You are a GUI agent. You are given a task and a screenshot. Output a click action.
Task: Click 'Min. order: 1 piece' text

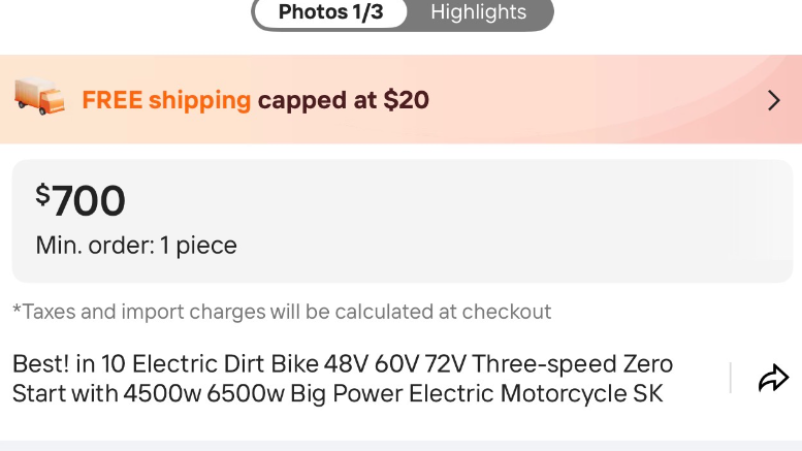(x=136, y=245)
